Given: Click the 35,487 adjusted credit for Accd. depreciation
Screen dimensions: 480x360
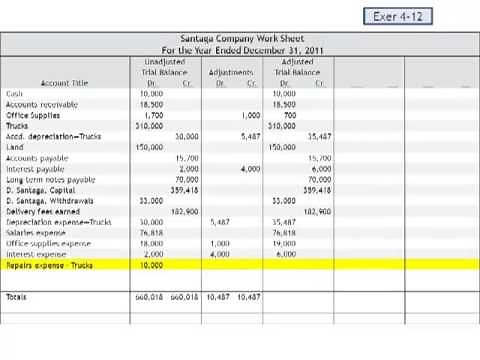Looking at the screenshot, I should [x=320, y=137].
